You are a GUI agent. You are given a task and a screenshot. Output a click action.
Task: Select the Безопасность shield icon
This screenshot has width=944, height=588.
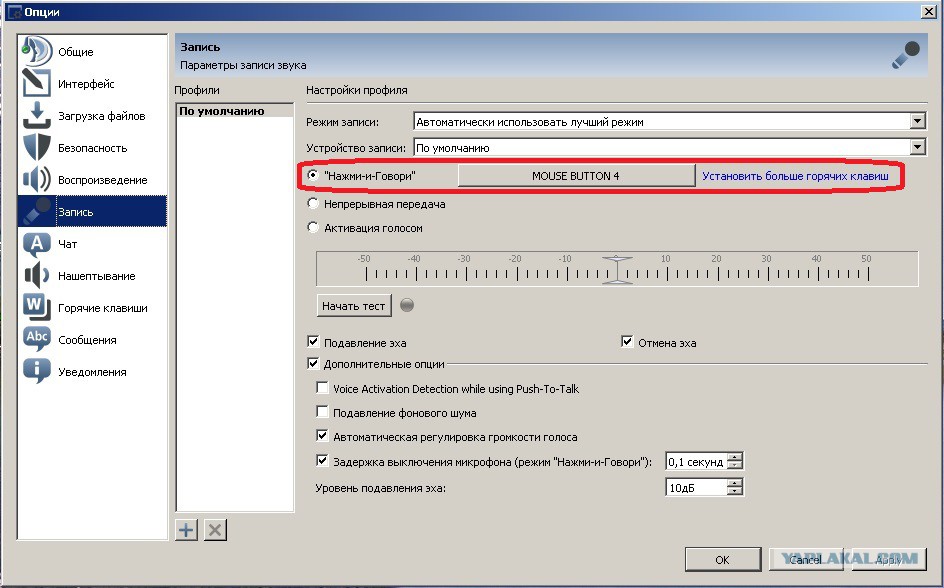[x=37, y=147]
